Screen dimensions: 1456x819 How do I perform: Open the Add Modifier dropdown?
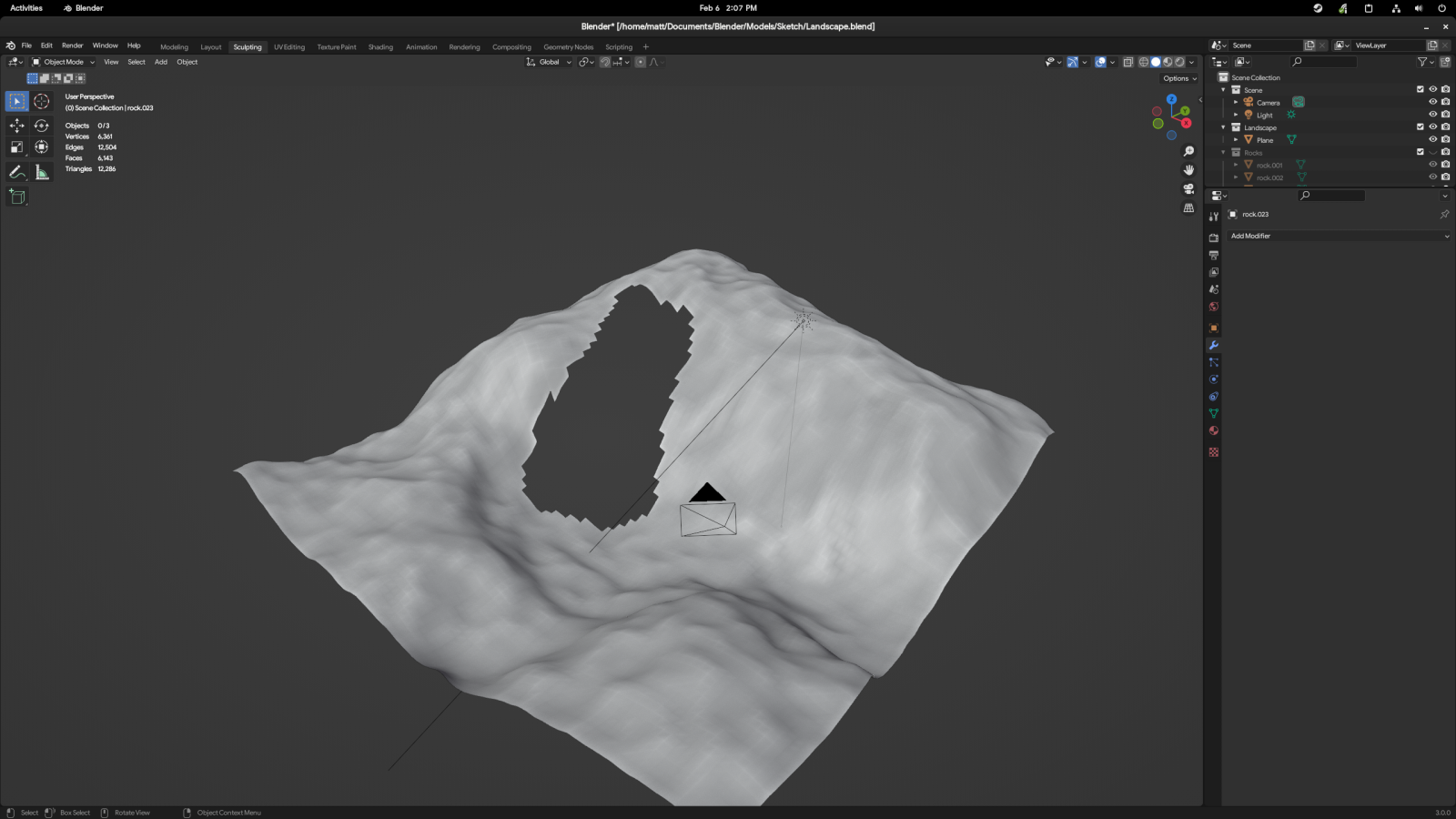pos(1339,236)
